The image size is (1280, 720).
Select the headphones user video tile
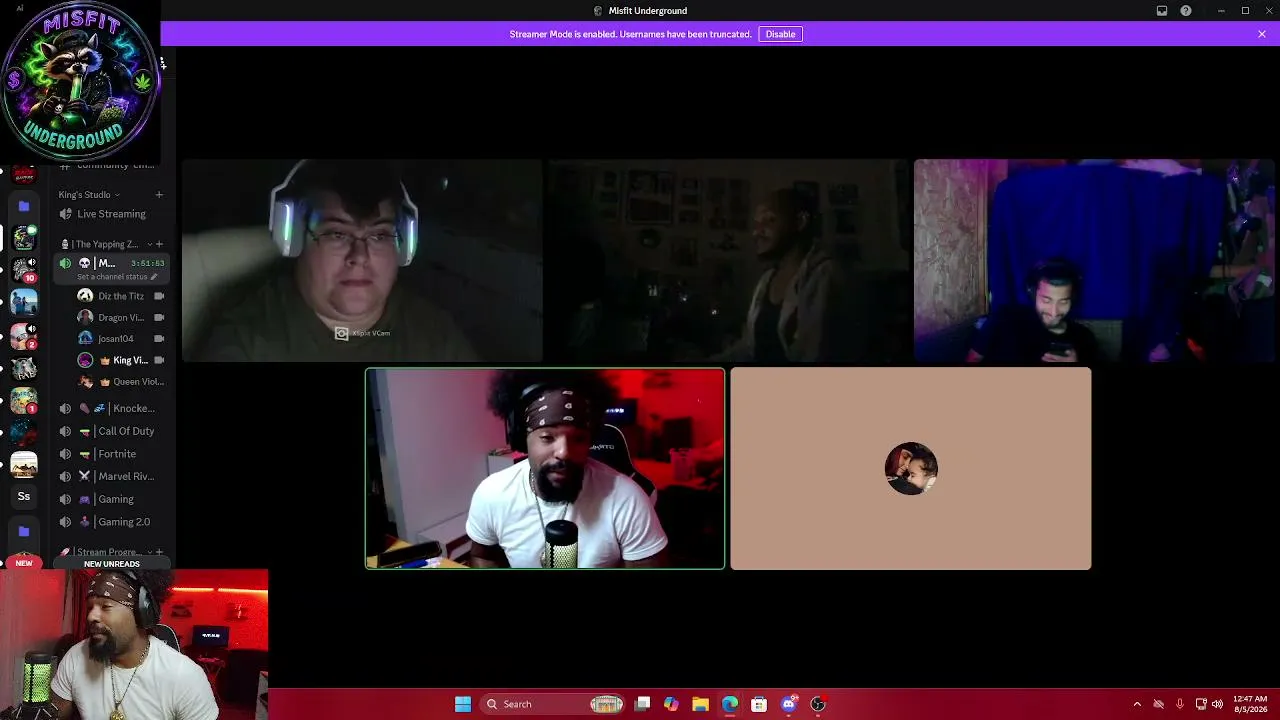click(362, 260)
